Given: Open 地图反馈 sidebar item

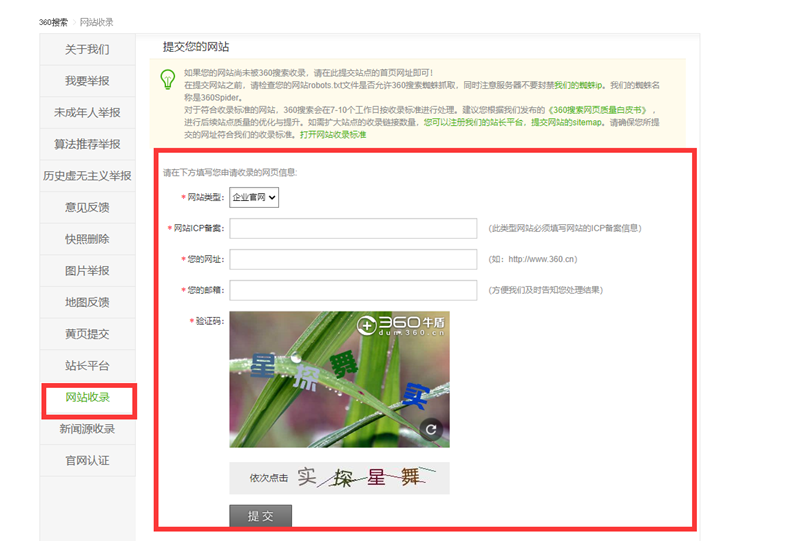Looking at the screenshot, I should pos(87,303).
